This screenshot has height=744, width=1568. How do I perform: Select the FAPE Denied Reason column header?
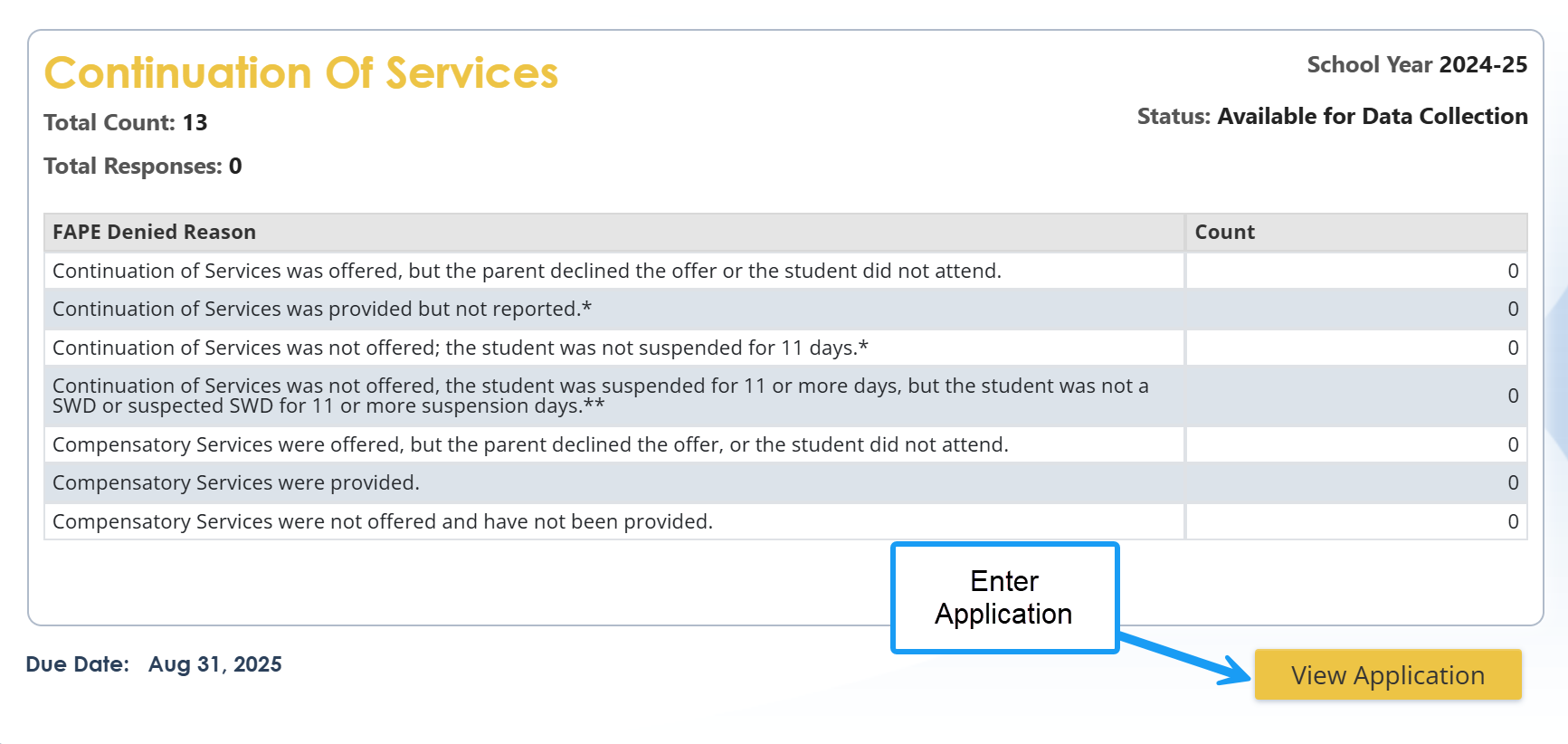(155, 233)
